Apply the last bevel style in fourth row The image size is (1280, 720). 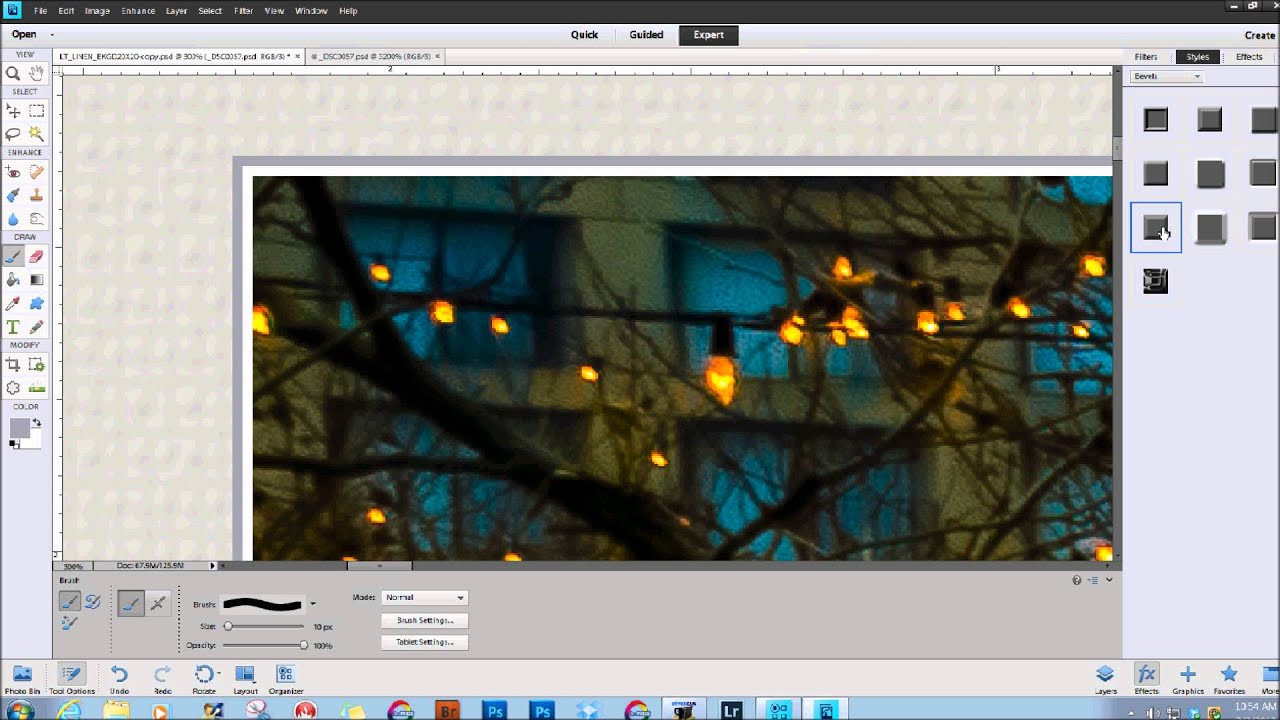coord(1156,282)
